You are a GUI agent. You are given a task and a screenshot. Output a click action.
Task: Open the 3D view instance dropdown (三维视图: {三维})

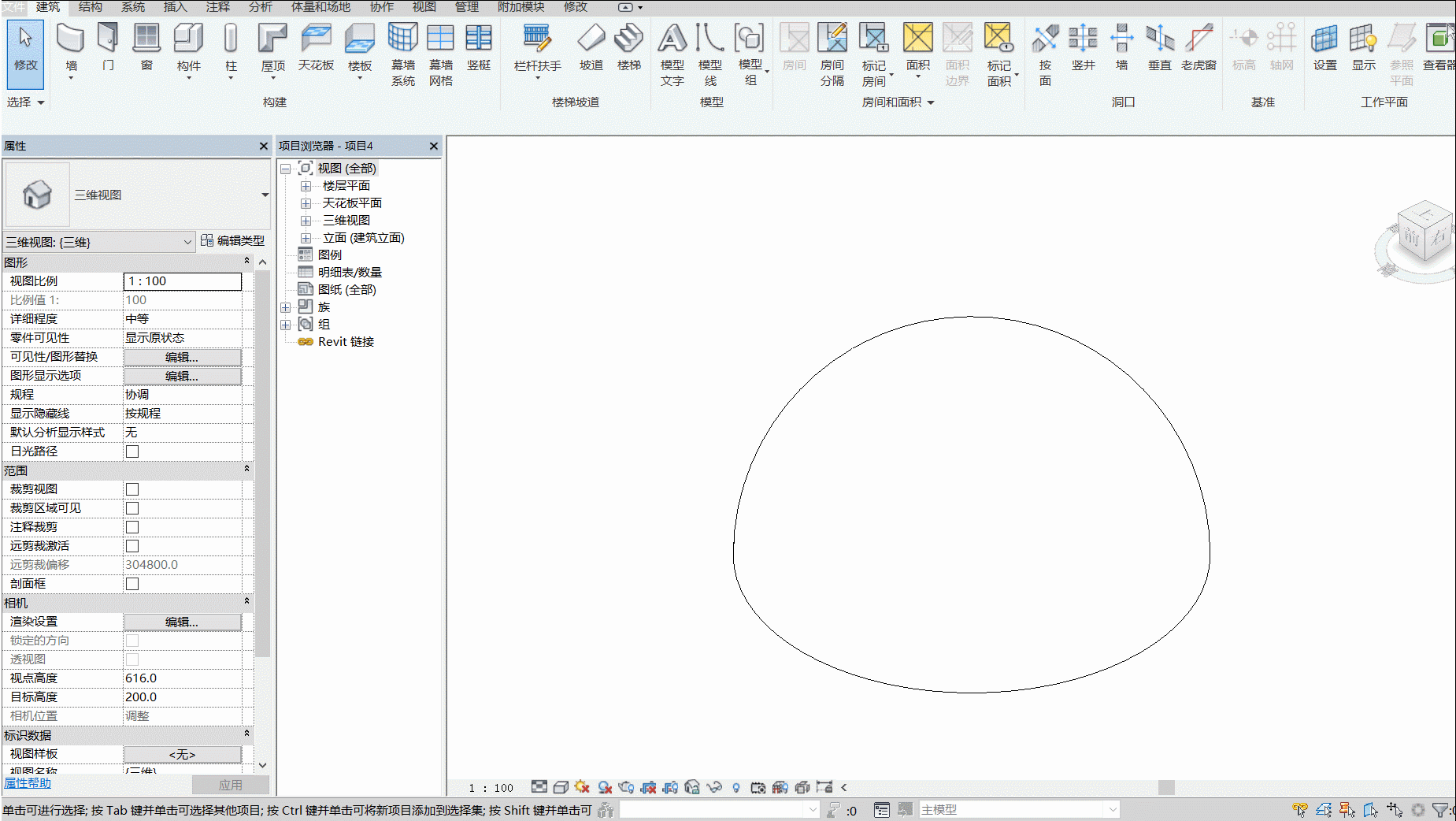pyautogui.click(x=99, y=242)
